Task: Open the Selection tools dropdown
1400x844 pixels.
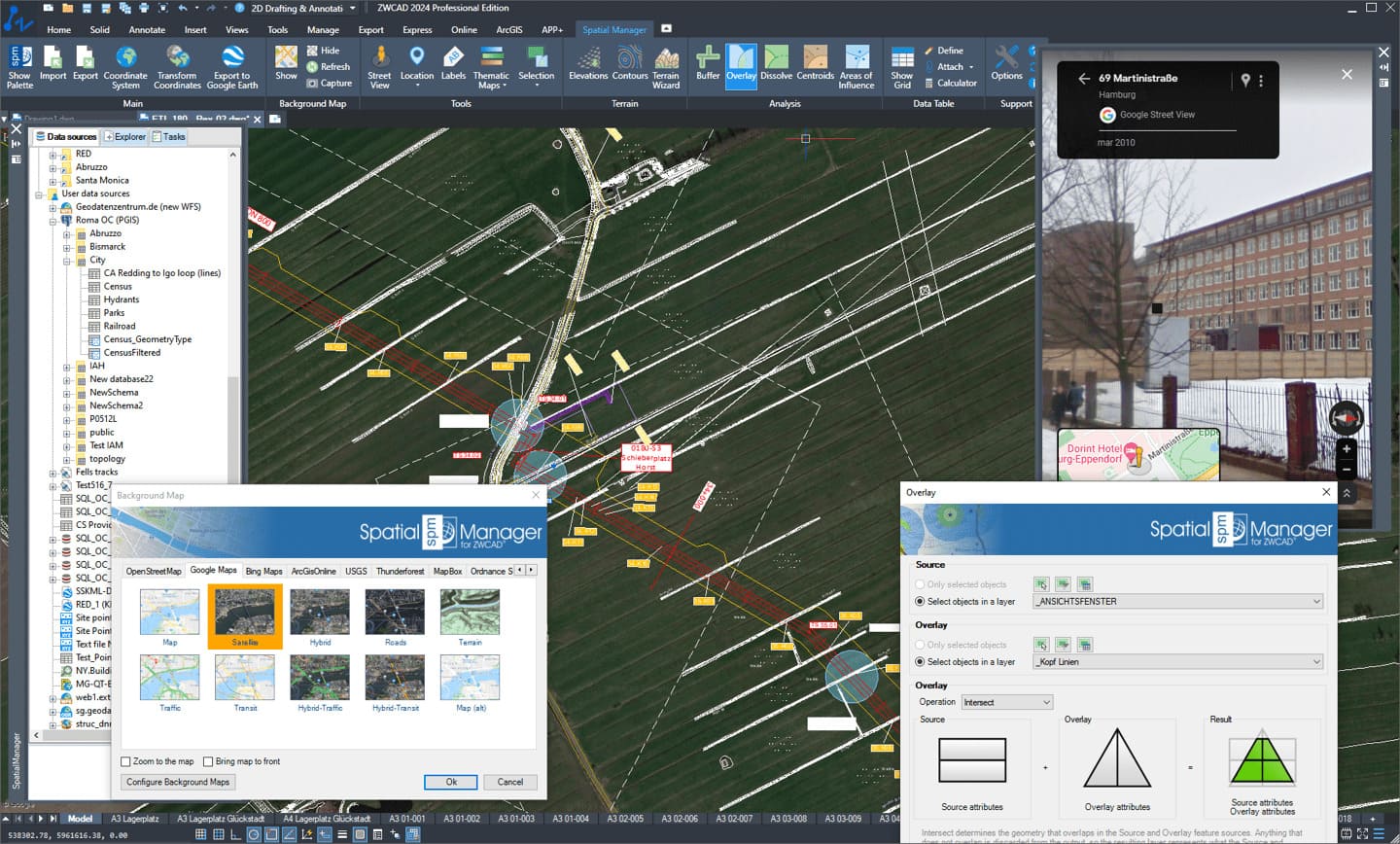Action: (536, 66)
